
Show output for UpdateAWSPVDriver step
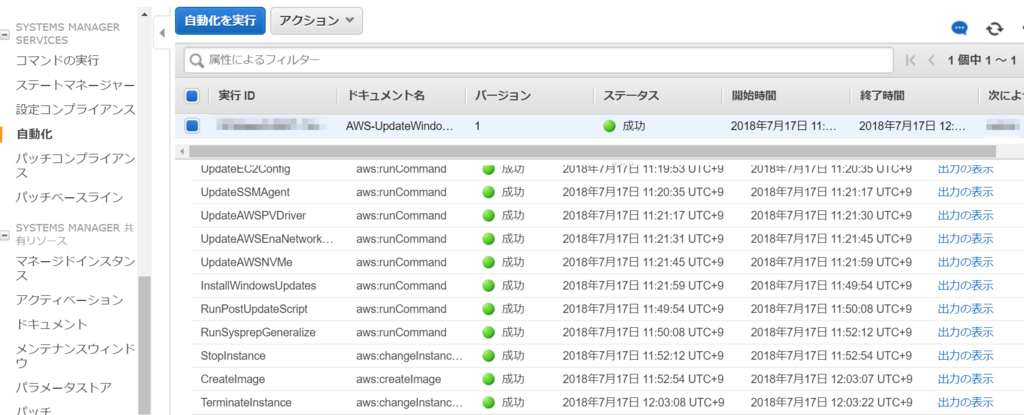click(965, 216)
